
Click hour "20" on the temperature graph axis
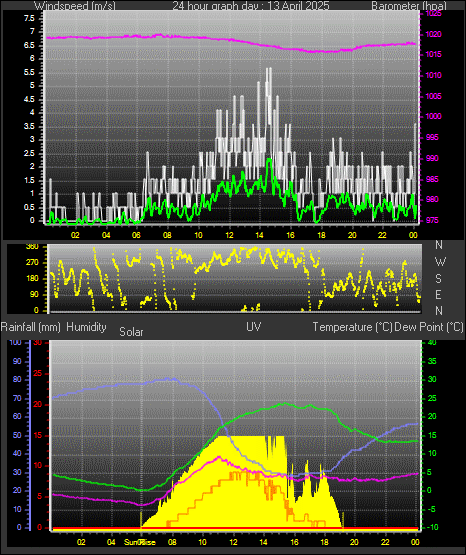tap(355, 542)
